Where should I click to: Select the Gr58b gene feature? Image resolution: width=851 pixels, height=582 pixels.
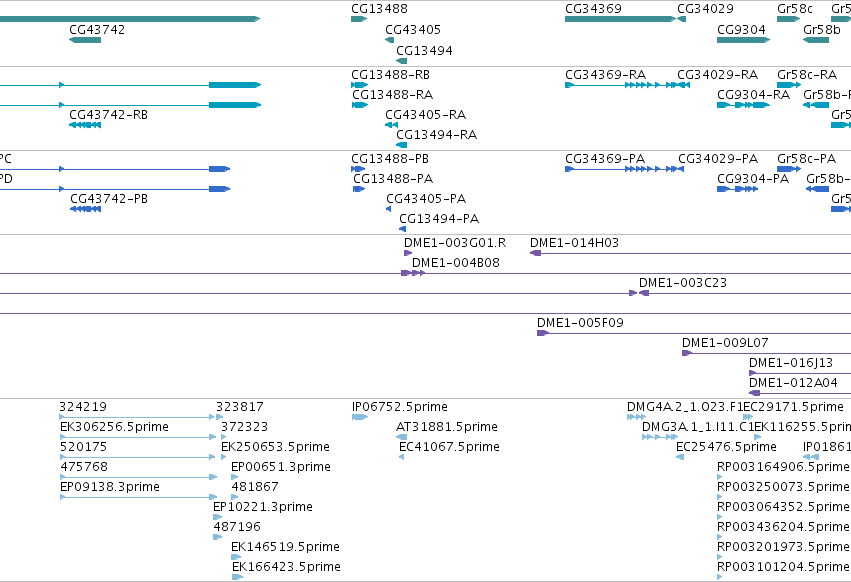click(x=816, y=40)
